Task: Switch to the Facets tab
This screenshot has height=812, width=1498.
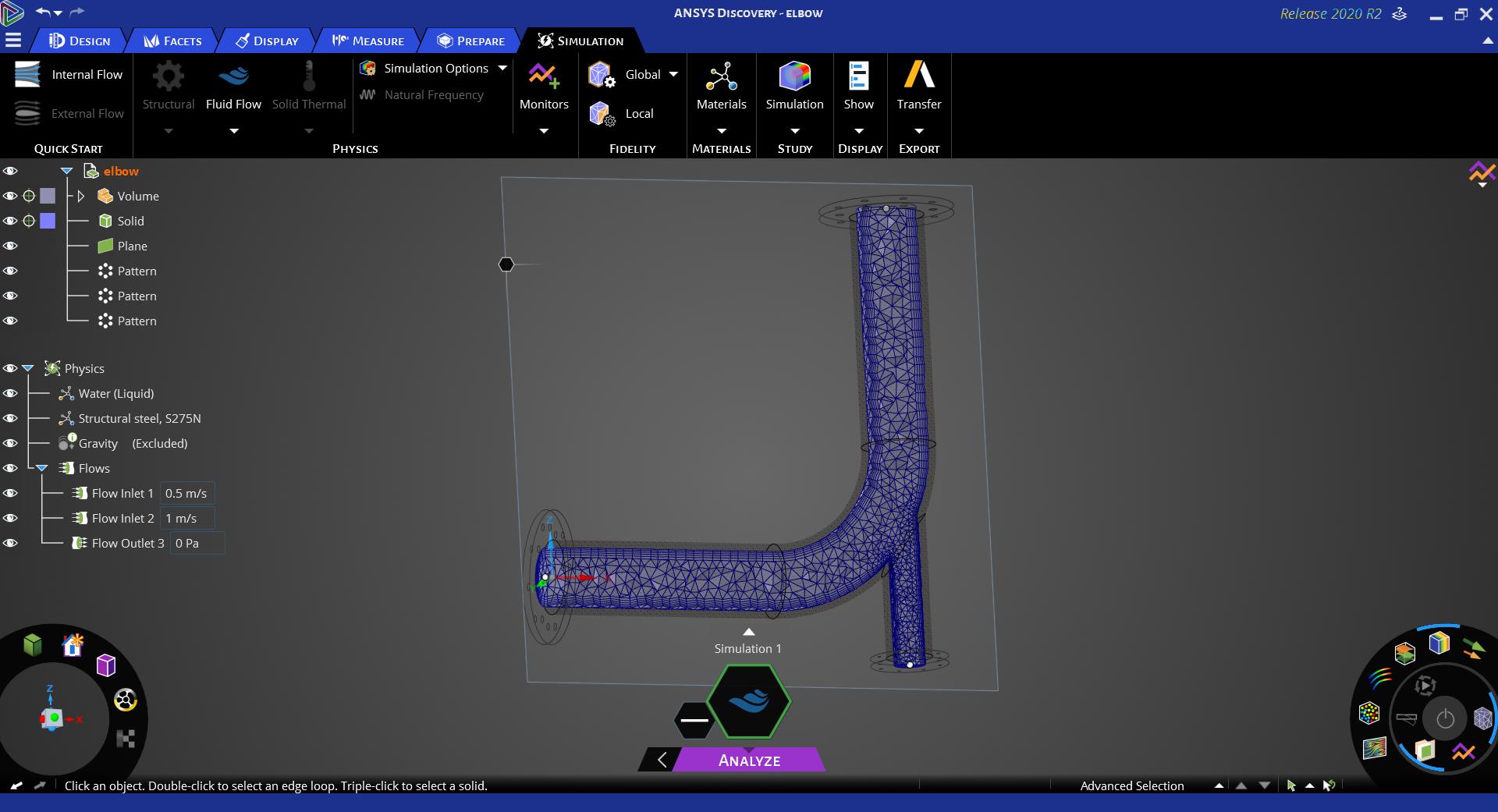Action: tap(172, 41)
